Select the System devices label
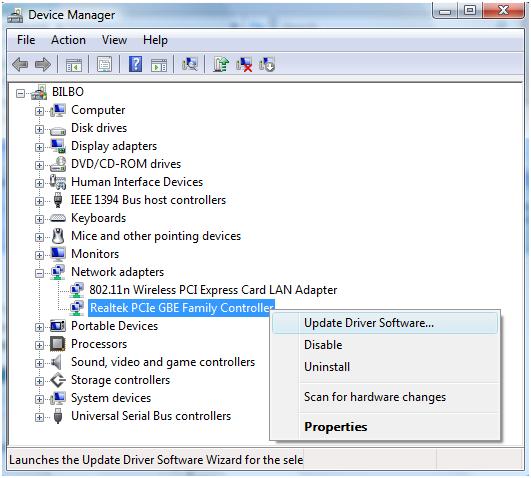This screenshot has height=478, width=531. 111,398
